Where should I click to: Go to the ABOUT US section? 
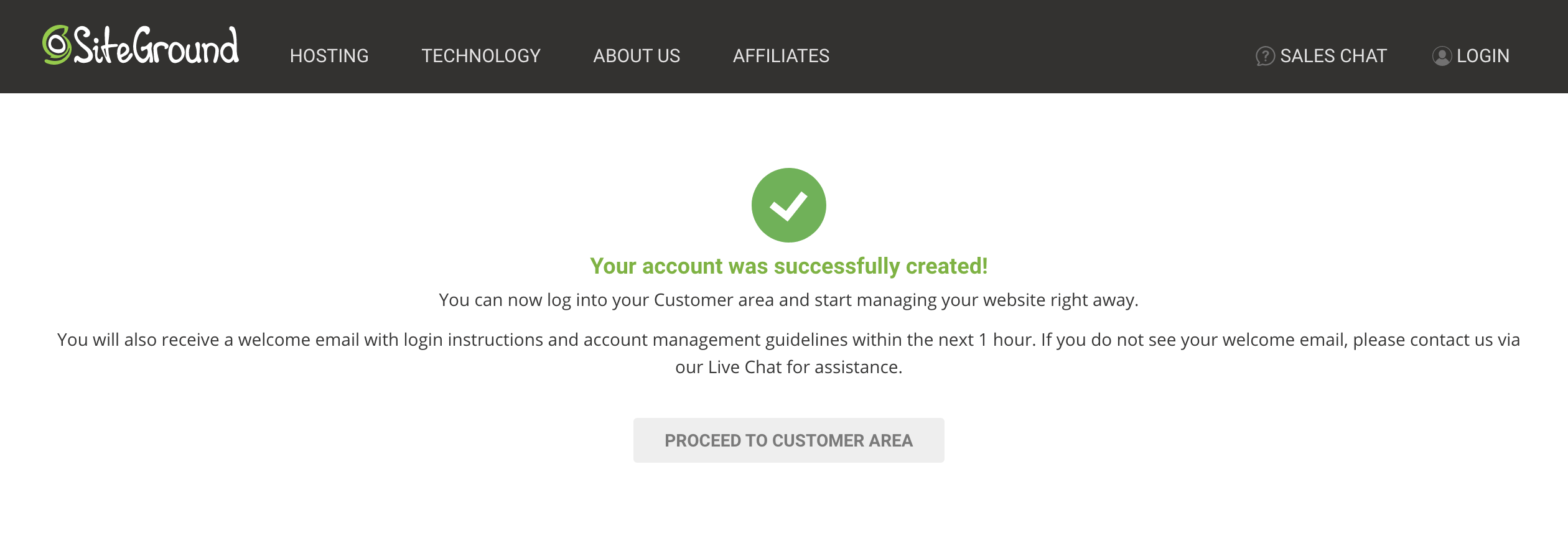(x=637, y=56)
